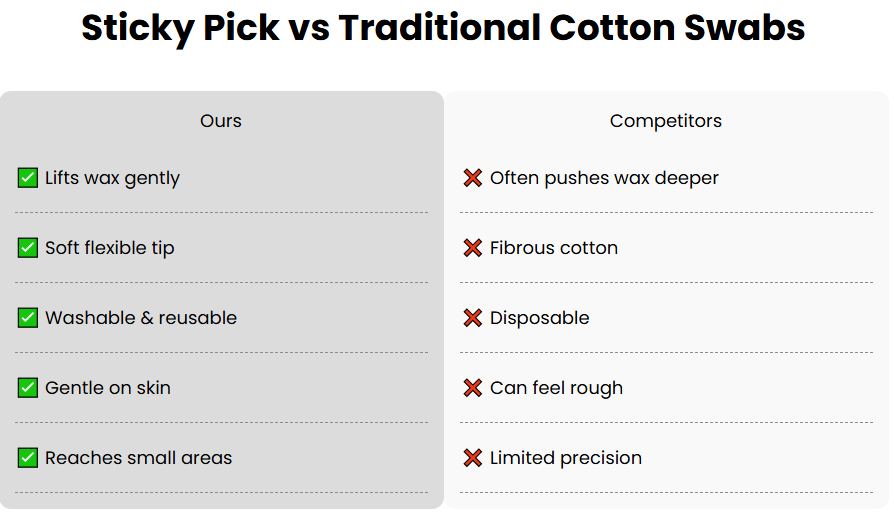Click the Often pushes wax deeper text

tap(604, 178)
